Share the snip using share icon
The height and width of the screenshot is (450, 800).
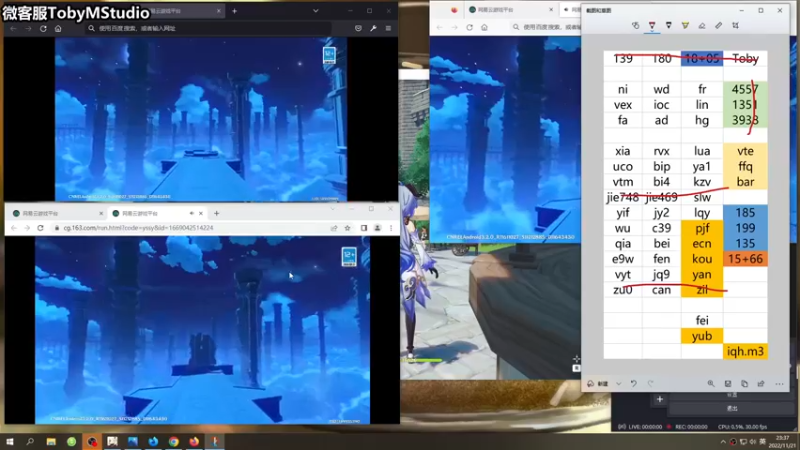coord(761,384)
